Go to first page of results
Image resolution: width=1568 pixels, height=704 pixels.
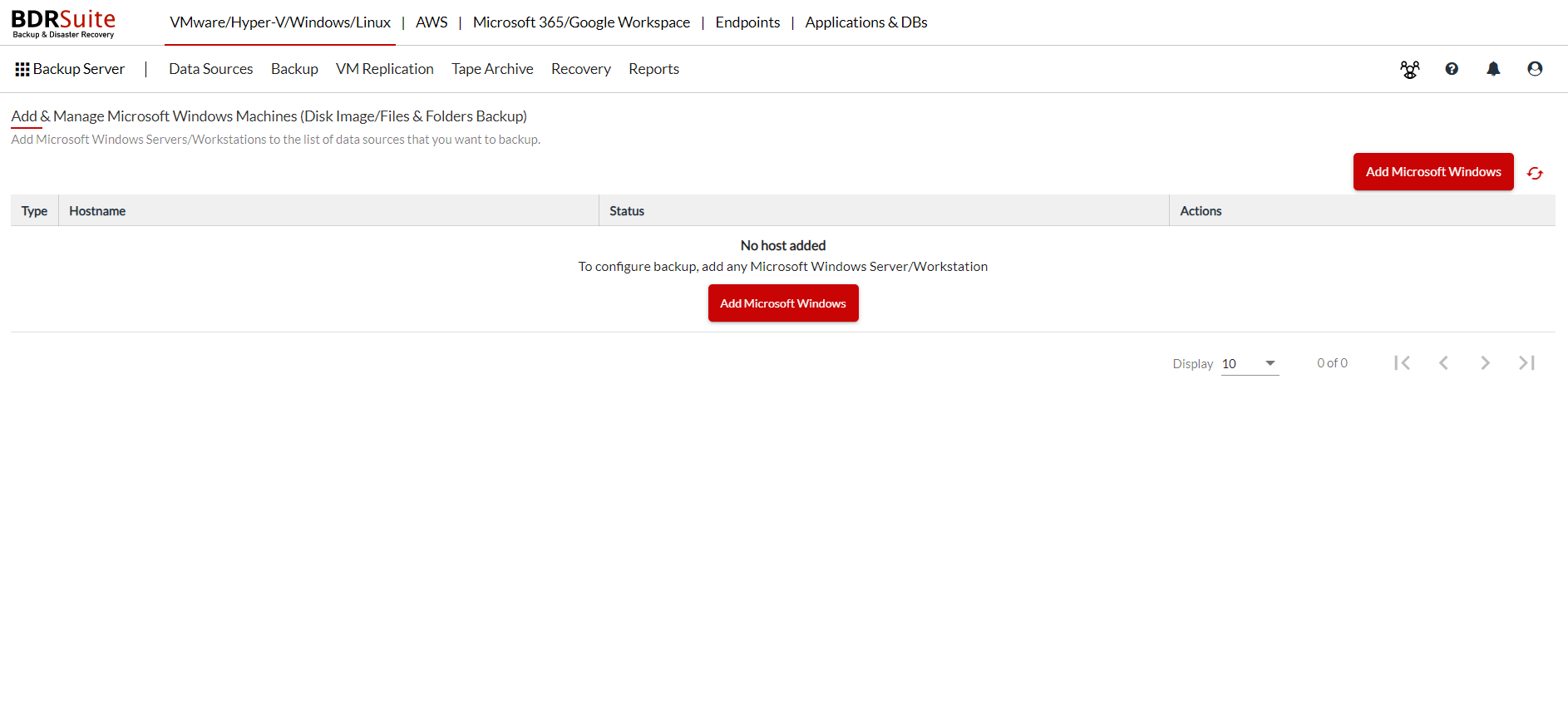[1402, 363]
